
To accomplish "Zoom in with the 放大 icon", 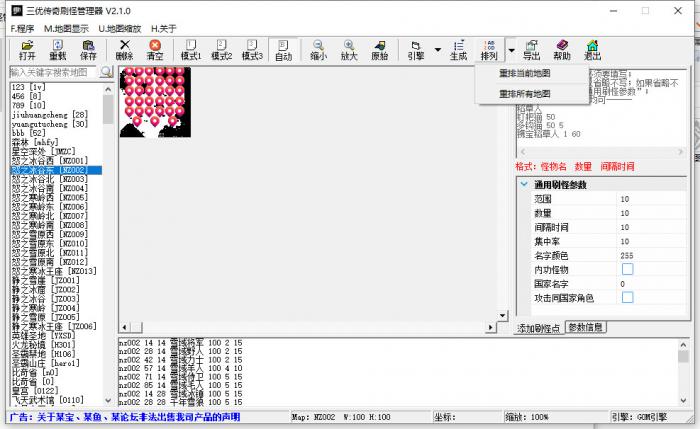I will [x=349, y=50].
